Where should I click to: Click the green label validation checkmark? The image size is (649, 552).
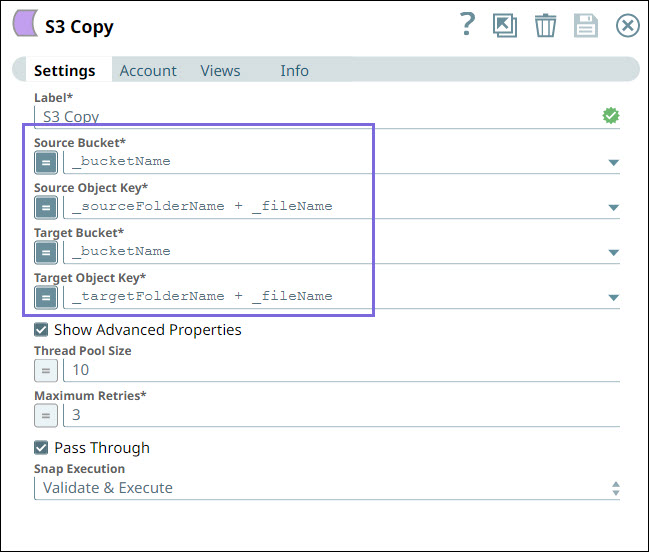611,116
